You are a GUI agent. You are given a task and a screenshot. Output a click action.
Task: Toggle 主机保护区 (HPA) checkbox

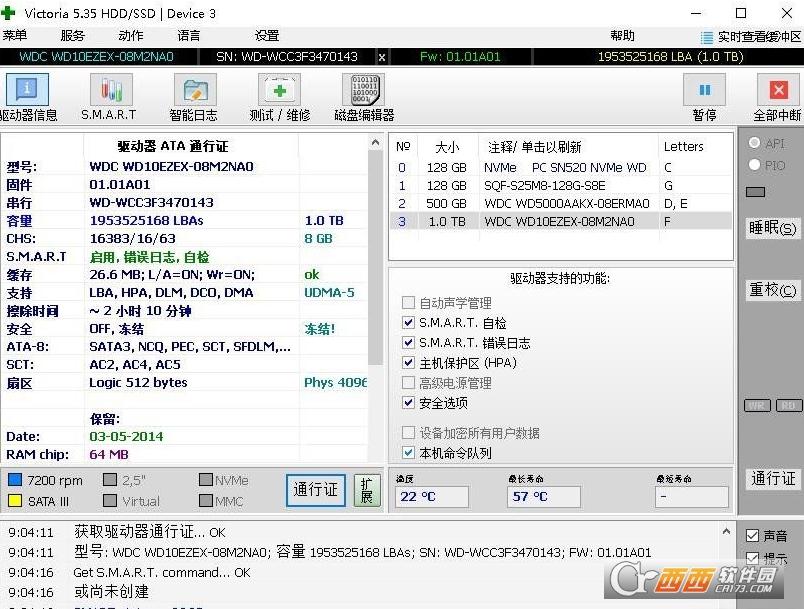click(x=408, y=362)
